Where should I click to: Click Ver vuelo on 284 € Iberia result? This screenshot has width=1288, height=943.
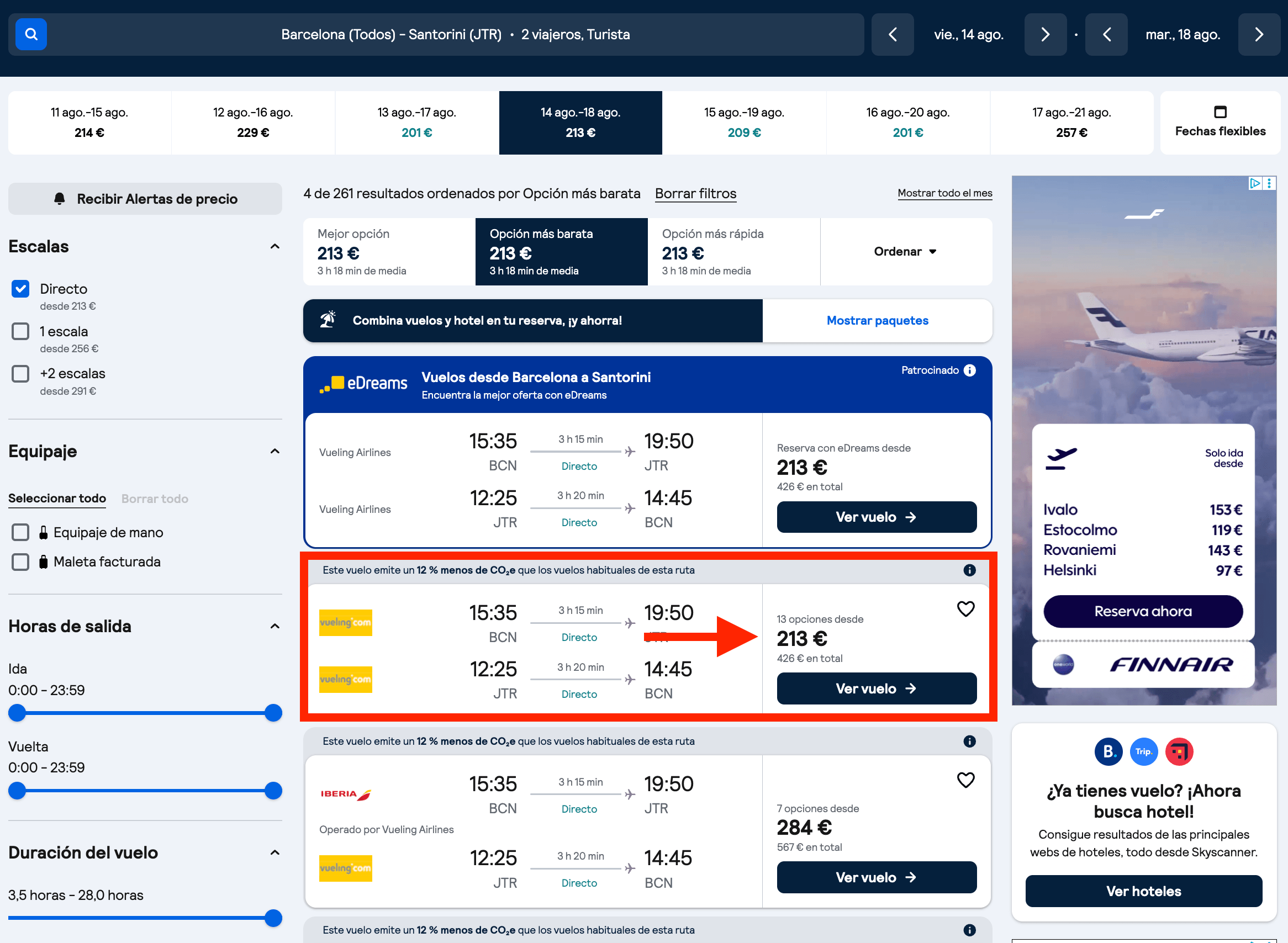pos(877,877)
